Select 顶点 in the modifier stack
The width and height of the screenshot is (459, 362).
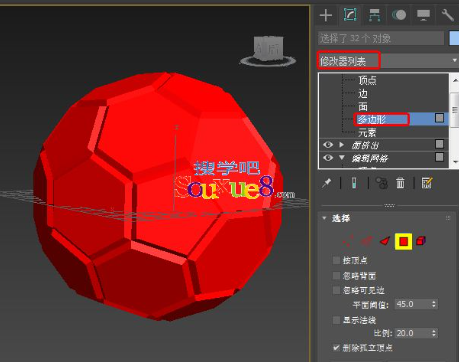[x=367, y=80]
